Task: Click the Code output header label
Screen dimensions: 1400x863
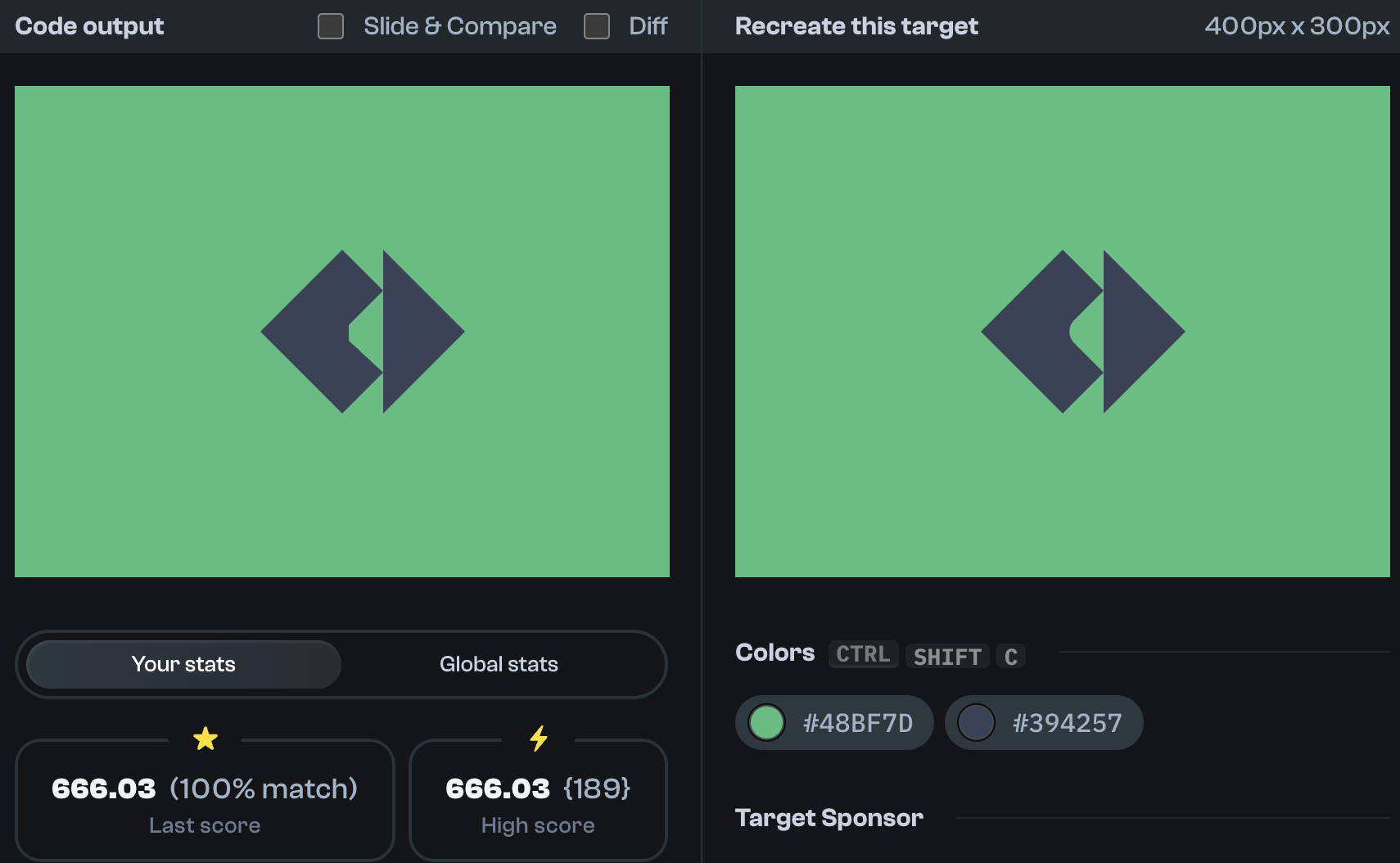Action: pos(89,25)
